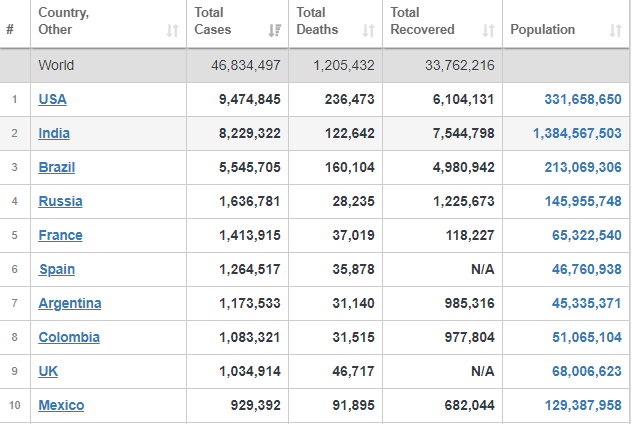The image size is (633, 424).
Task: Click Spain population 46,760,938
Action: [x=587, y=269]
